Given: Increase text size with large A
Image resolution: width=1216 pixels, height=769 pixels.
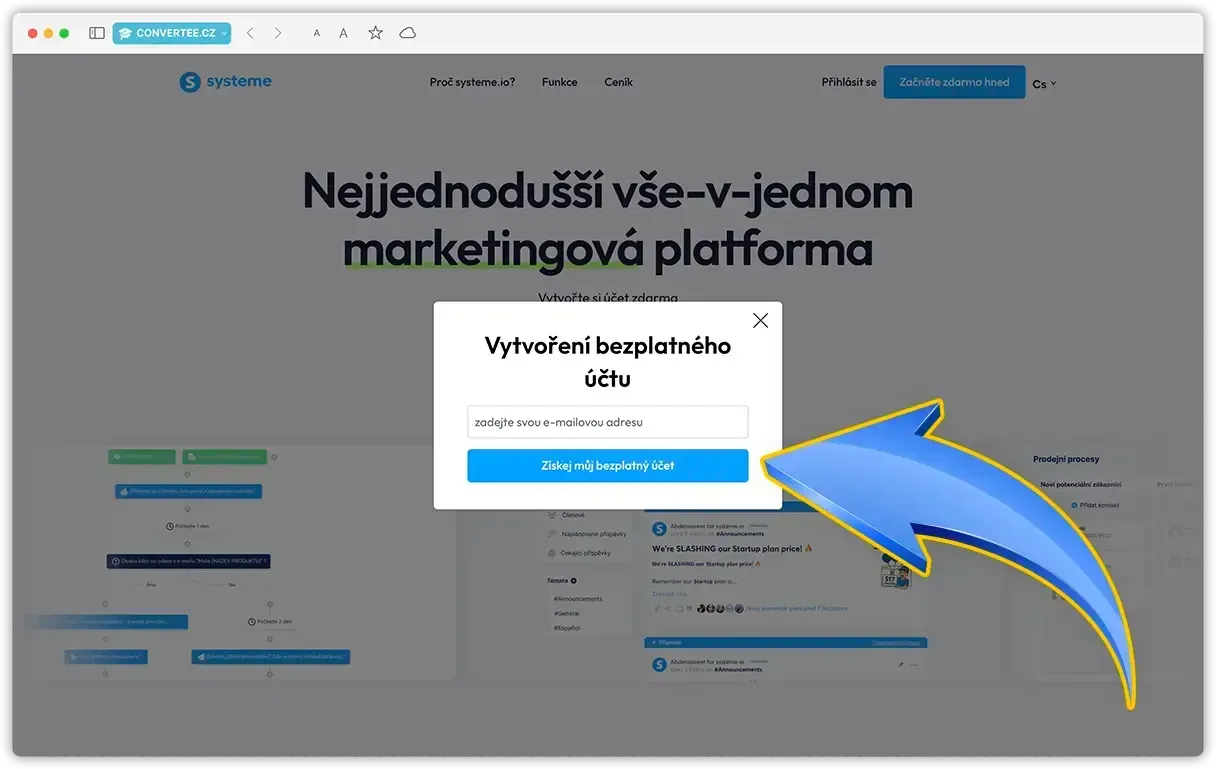Looking at the screenshot, I should pos(343,33).
